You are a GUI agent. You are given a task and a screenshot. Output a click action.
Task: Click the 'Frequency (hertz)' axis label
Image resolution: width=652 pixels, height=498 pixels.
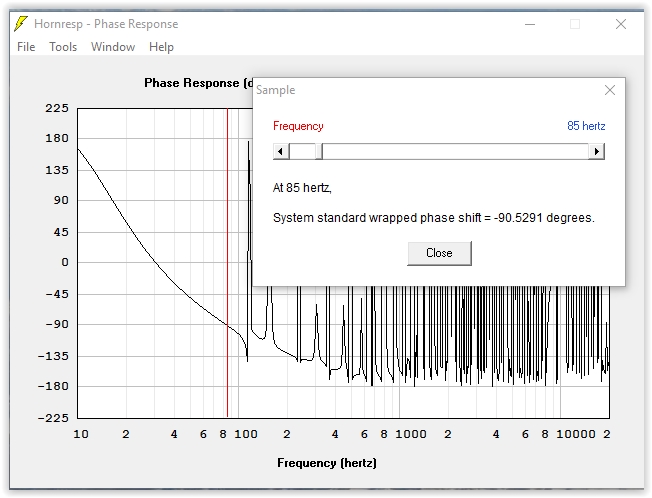[x=327, y=463]
